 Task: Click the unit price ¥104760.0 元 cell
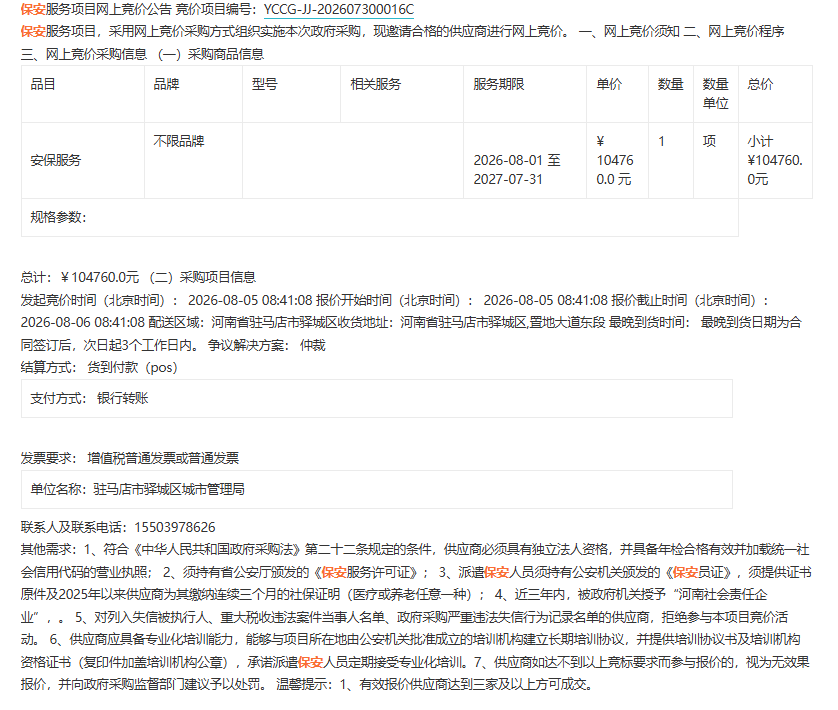click(617, 160)
